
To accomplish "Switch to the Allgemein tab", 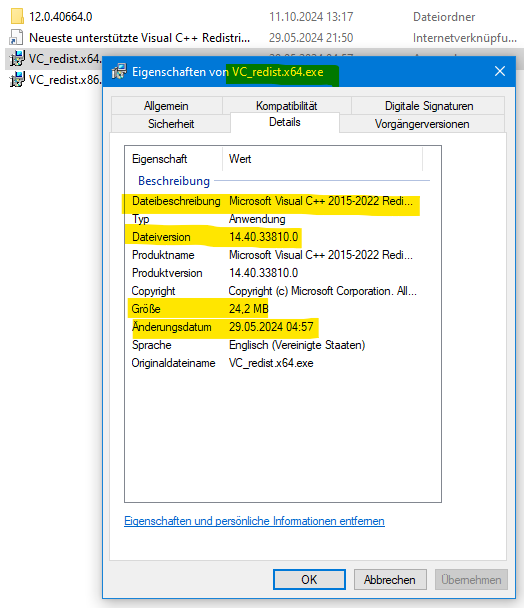I will point(166,106).
